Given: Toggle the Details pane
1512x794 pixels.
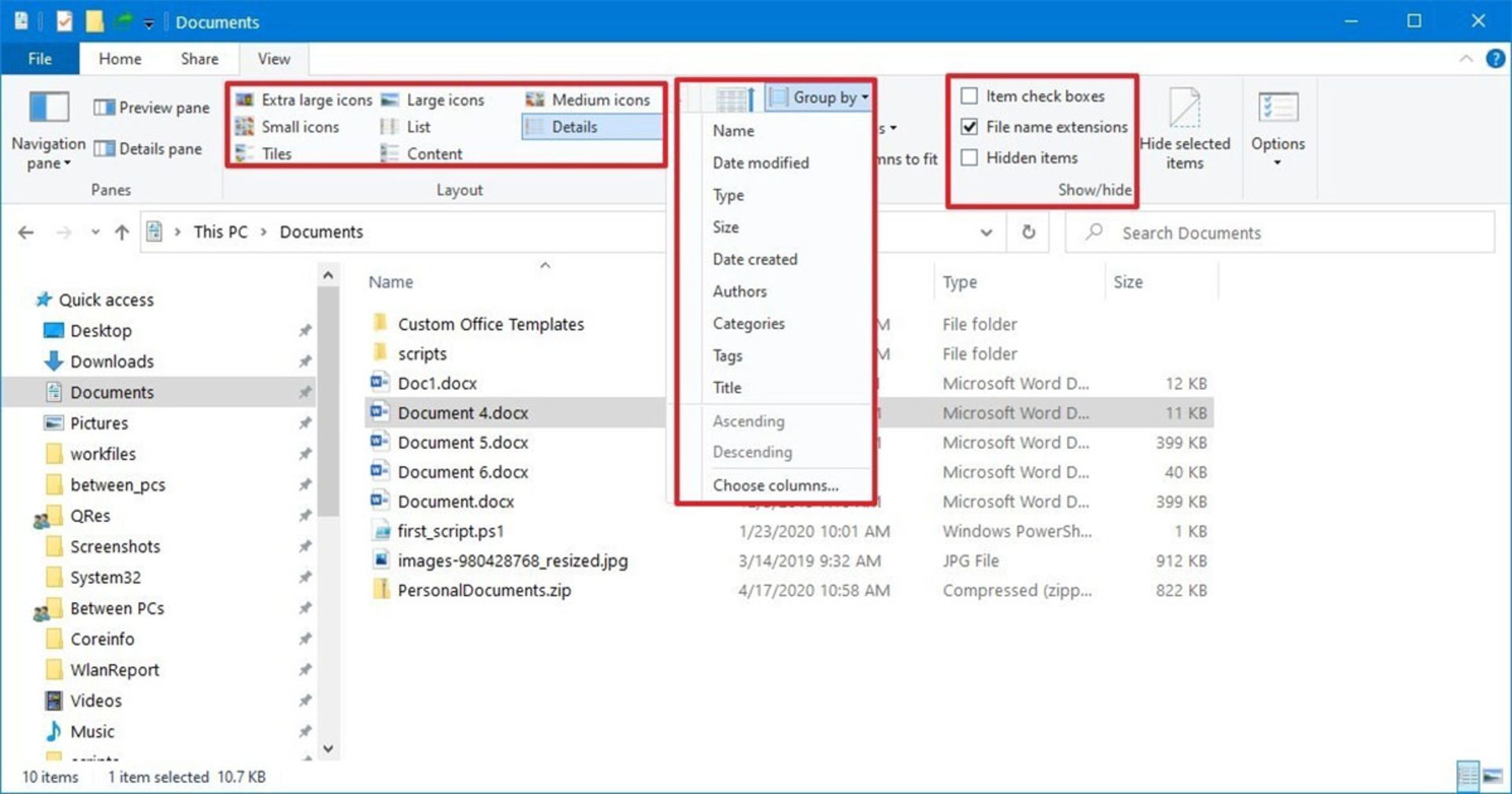Looking at the screenshot, I should pyautogui.click(x=147, y=149).
